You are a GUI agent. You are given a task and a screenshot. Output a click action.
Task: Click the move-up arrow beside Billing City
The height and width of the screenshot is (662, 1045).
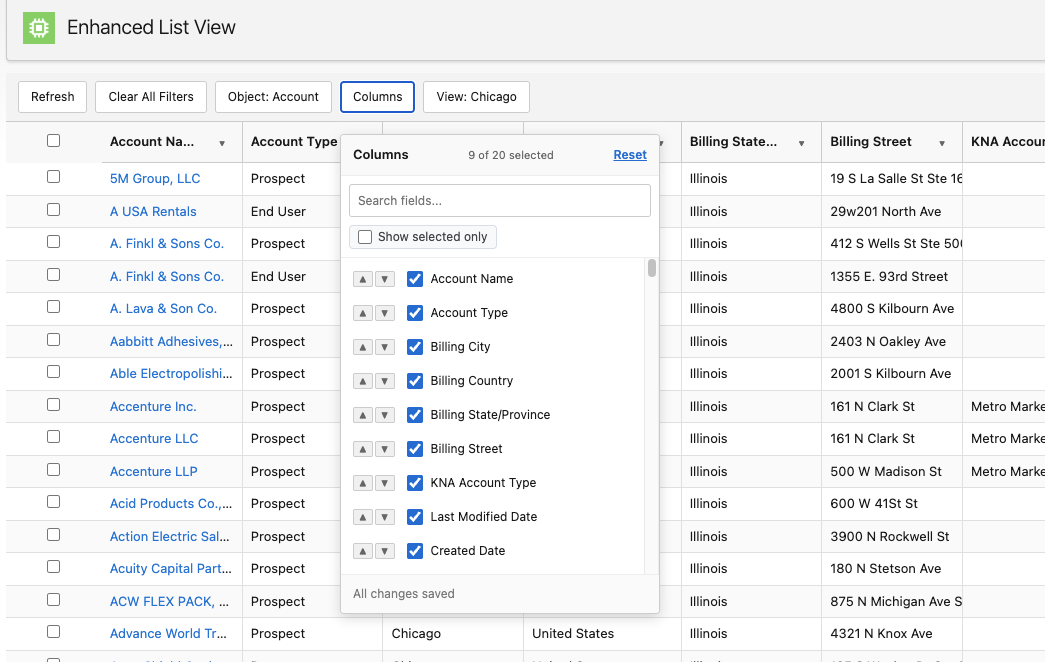[x=364, y=347]
